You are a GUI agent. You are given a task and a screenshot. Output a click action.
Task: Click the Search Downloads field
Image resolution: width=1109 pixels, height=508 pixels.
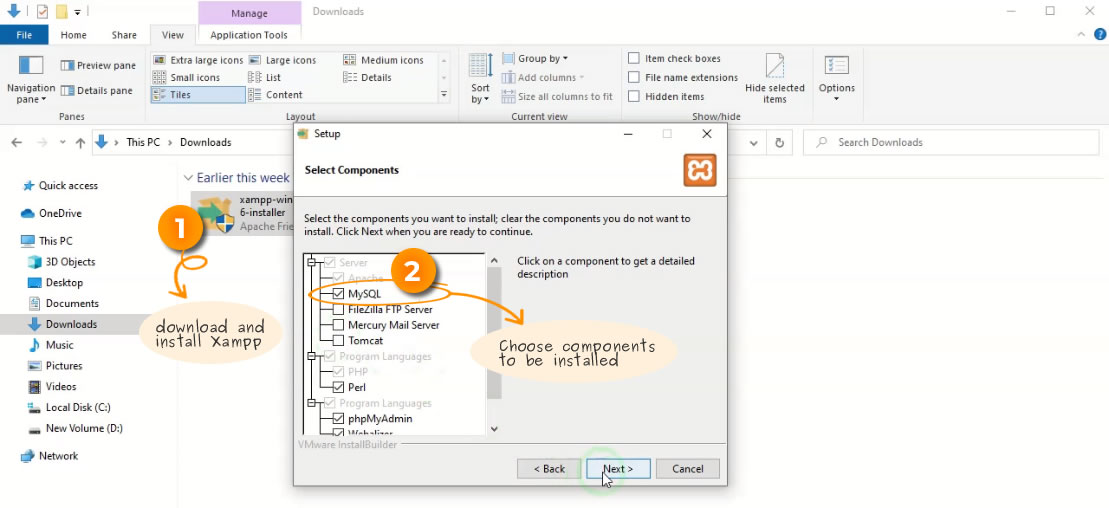[952, 142]
